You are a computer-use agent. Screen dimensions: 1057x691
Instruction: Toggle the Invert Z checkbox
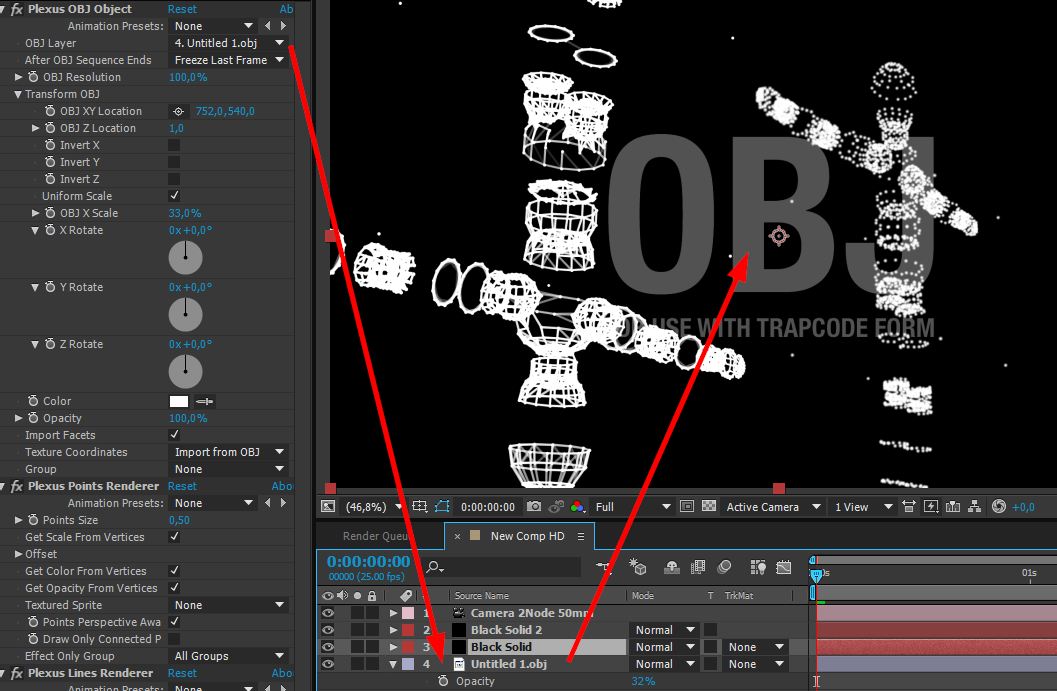(x=174, y=179)
